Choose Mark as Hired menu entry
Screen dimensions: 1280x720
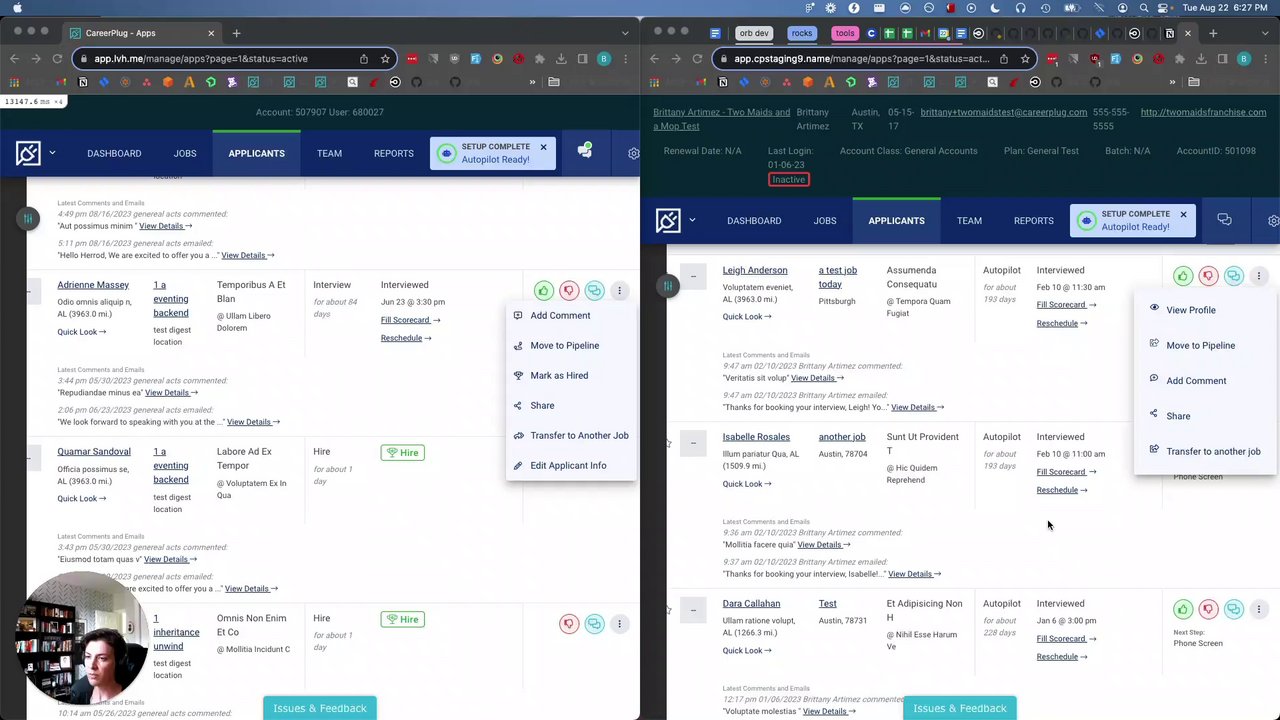pyautogui.click(x=559, y=375)
